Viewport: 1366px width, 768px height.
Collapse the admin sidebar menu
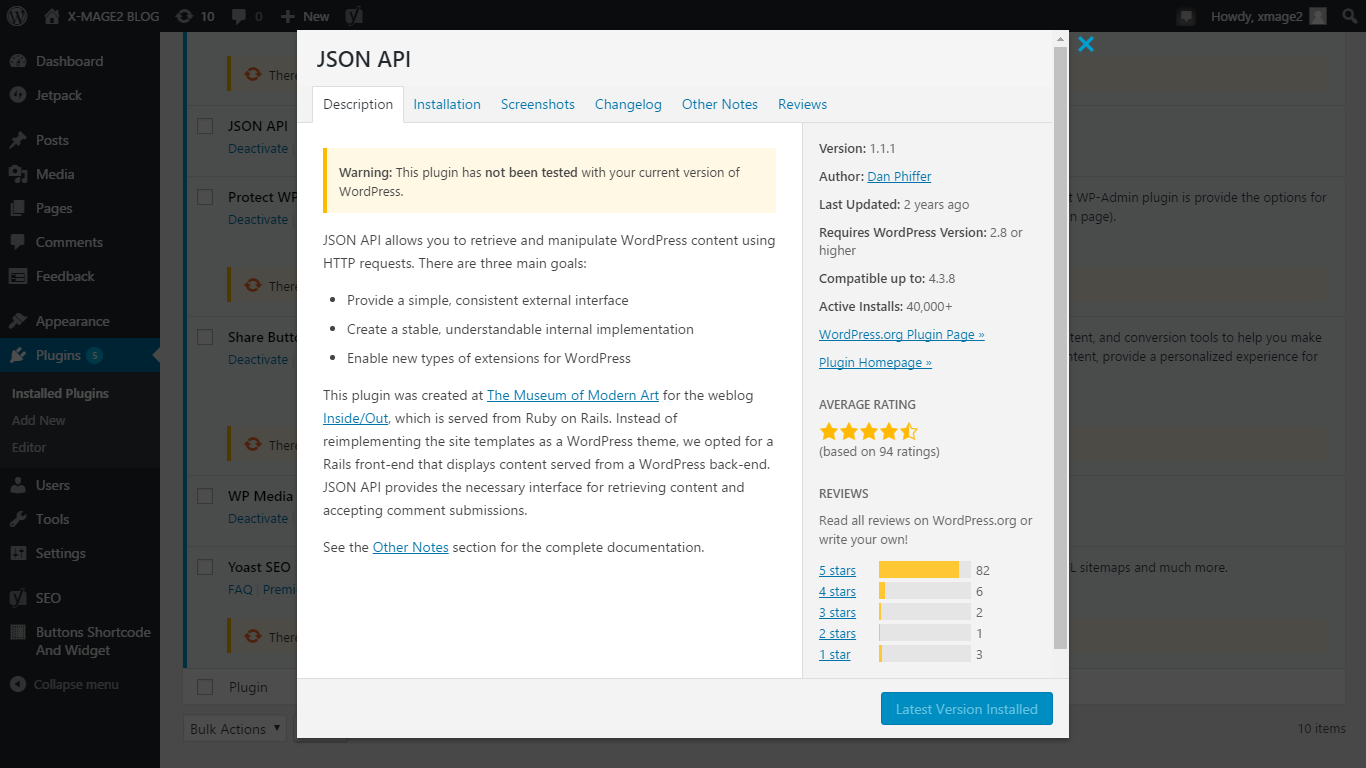(64, 685)
